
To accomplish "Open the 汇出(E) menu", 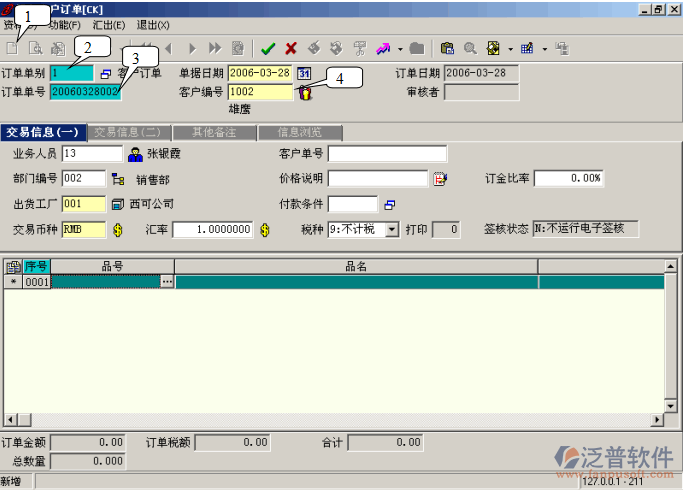I will [109, 25].
